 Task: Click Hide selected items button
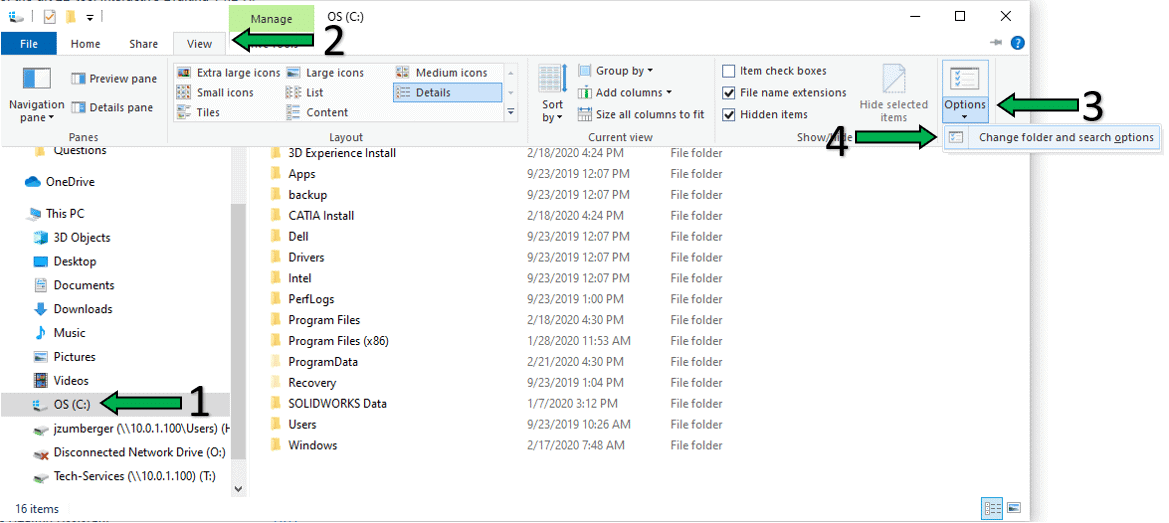tap(893, 94)
